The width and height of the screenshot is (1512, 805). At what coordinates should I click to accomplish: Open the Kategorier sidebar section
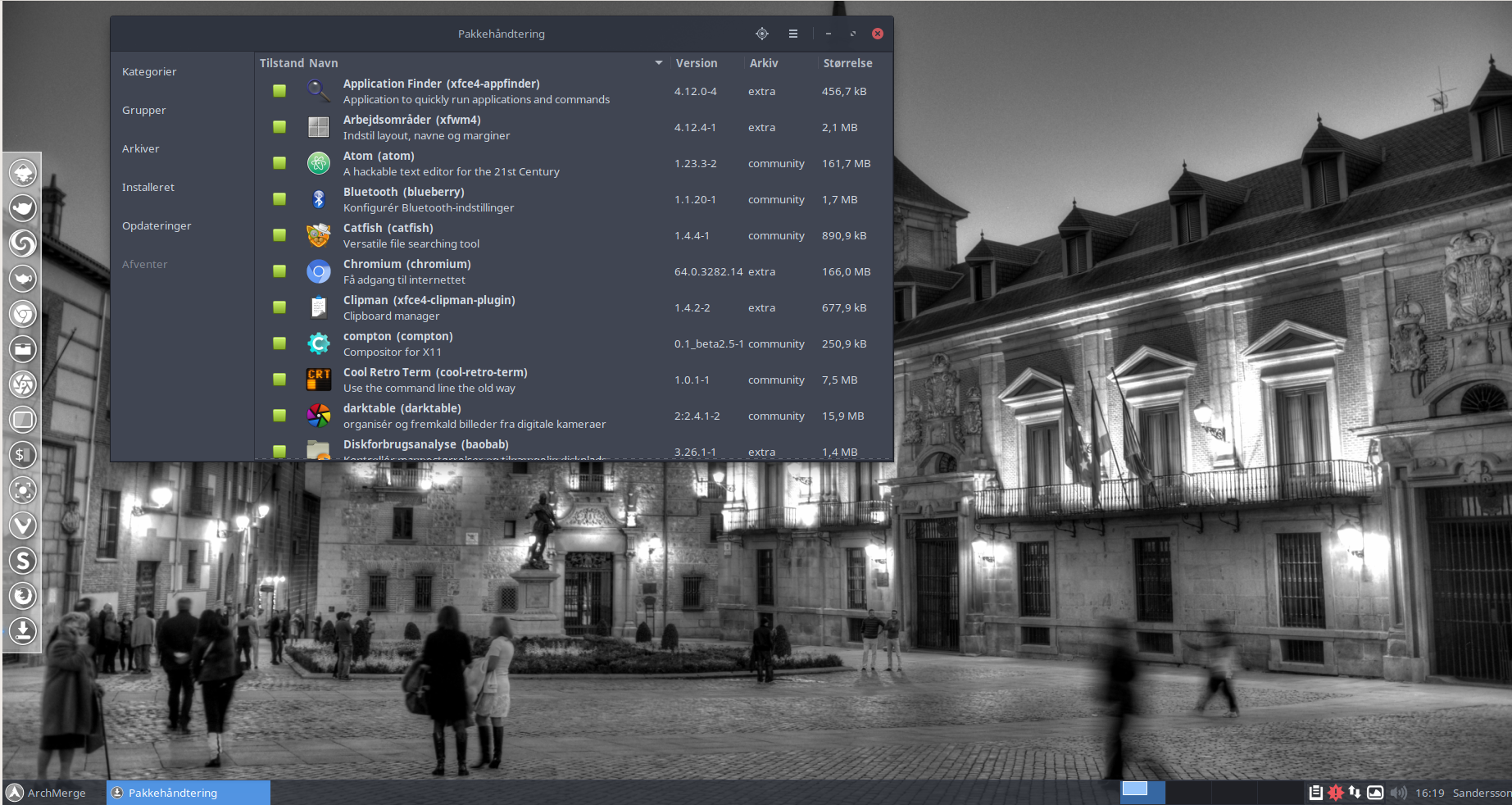click(x=149, y=72)
